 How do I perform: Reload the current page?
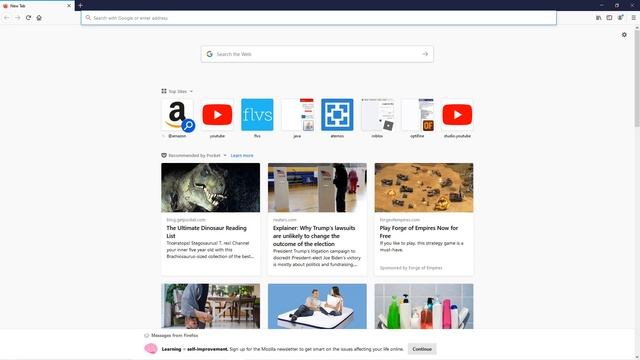28,18
